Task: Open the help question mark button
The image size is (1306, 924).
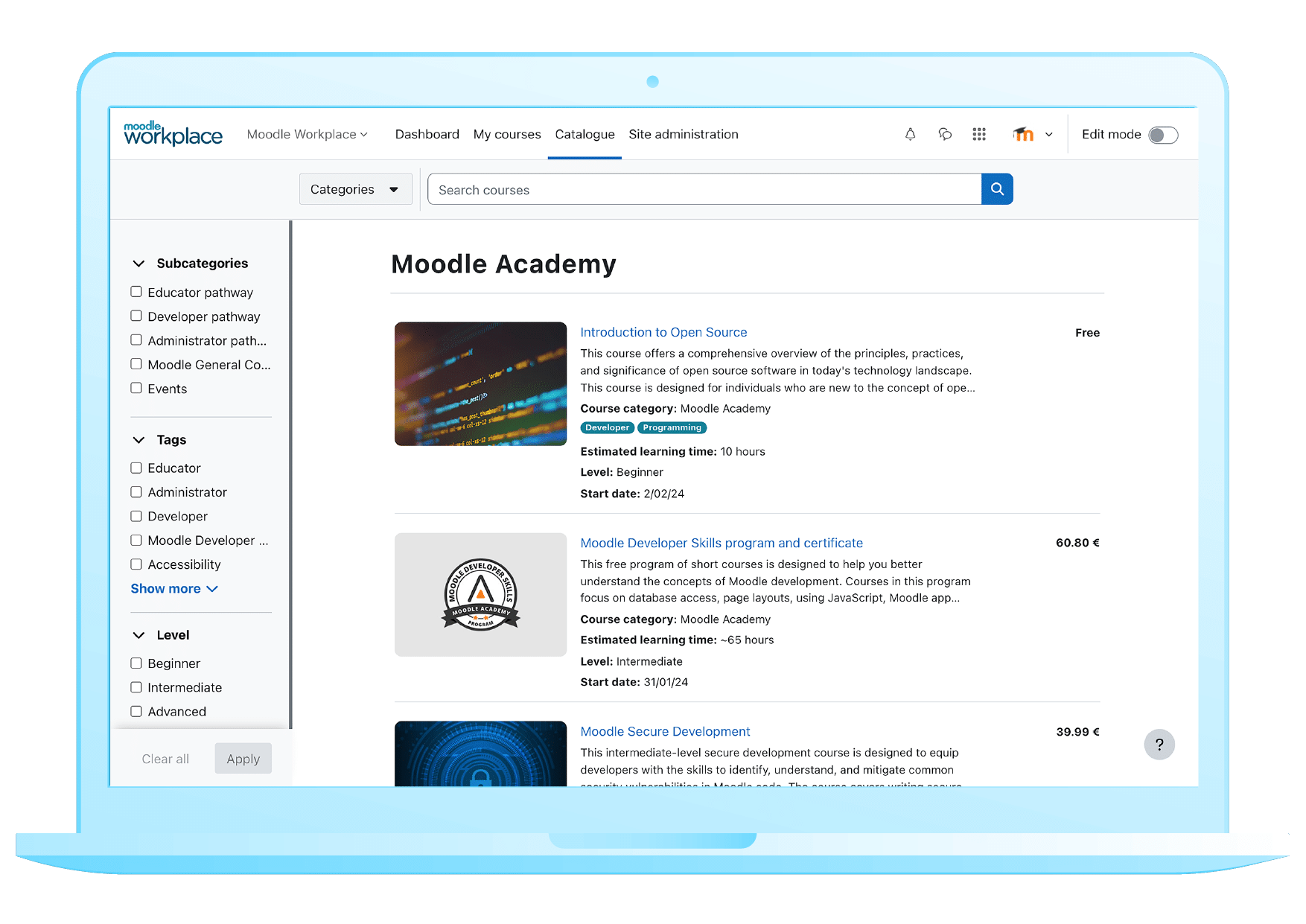Action: (x=1159, y=745)
